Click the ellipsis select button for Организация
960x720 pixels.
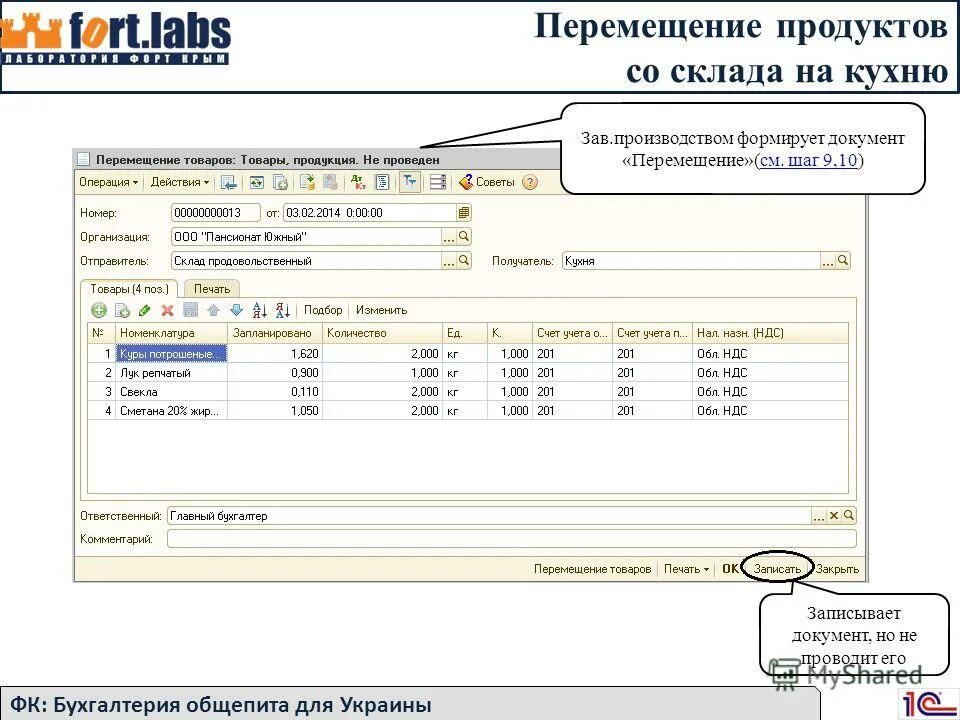pos(449,236)
